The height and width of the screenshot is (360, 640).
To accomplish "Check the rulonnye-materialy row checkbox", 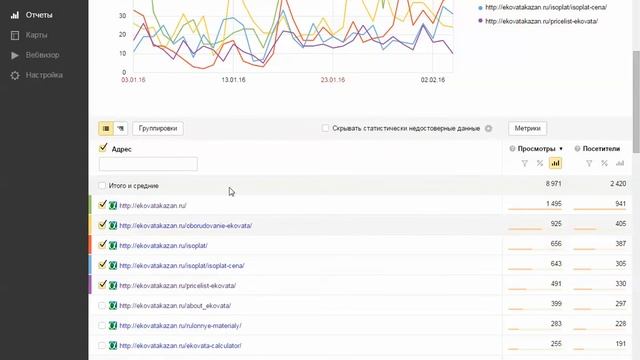I will tap(102, 326).
